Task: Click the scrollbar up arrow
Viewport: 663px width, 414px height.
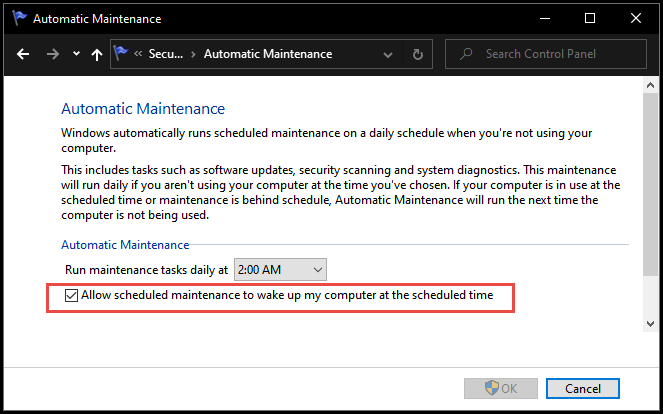Action: [650, 85]
